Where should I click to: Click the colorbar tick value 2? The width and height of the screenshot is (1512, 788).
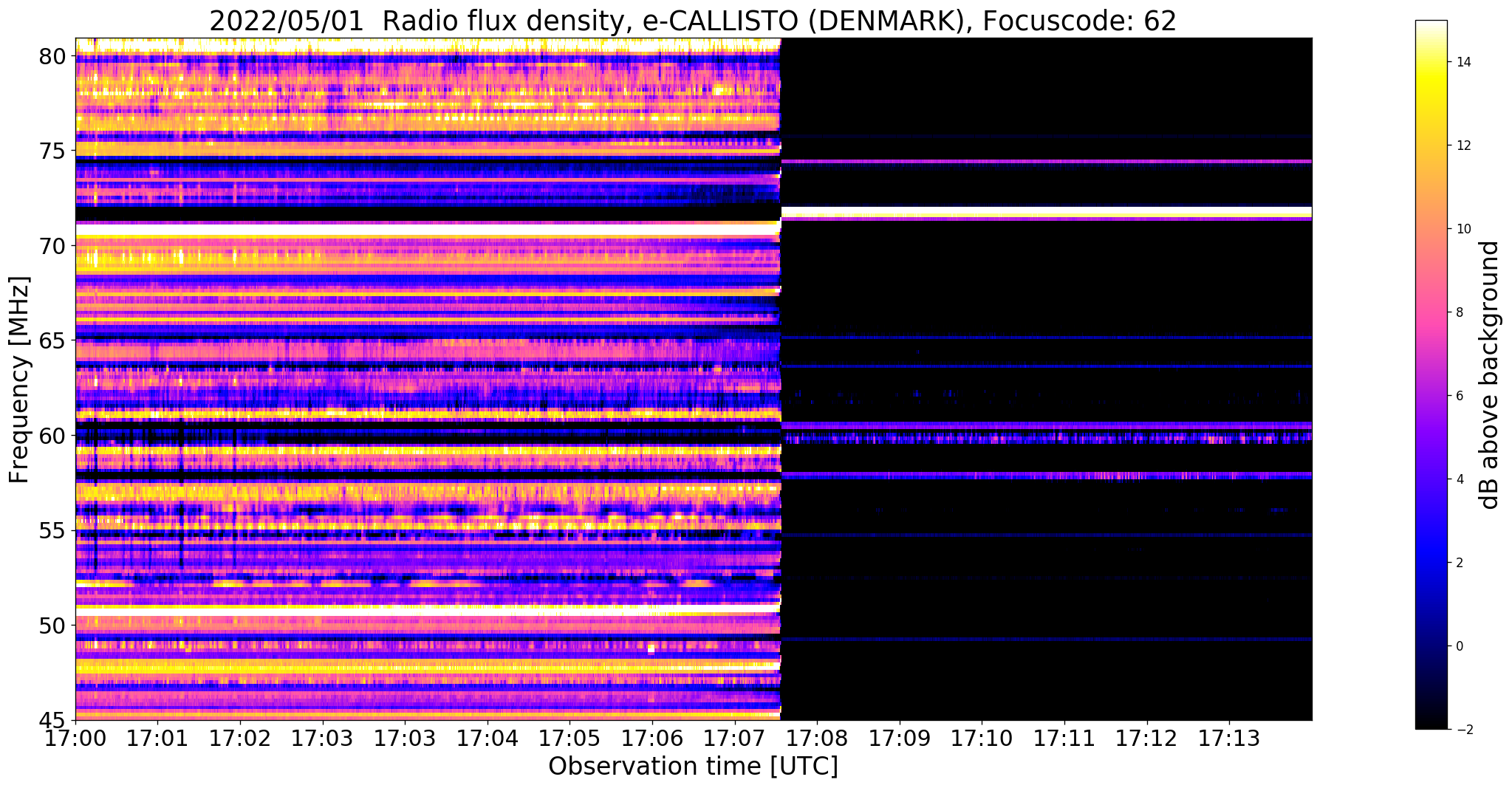(x=1459, y=563)
